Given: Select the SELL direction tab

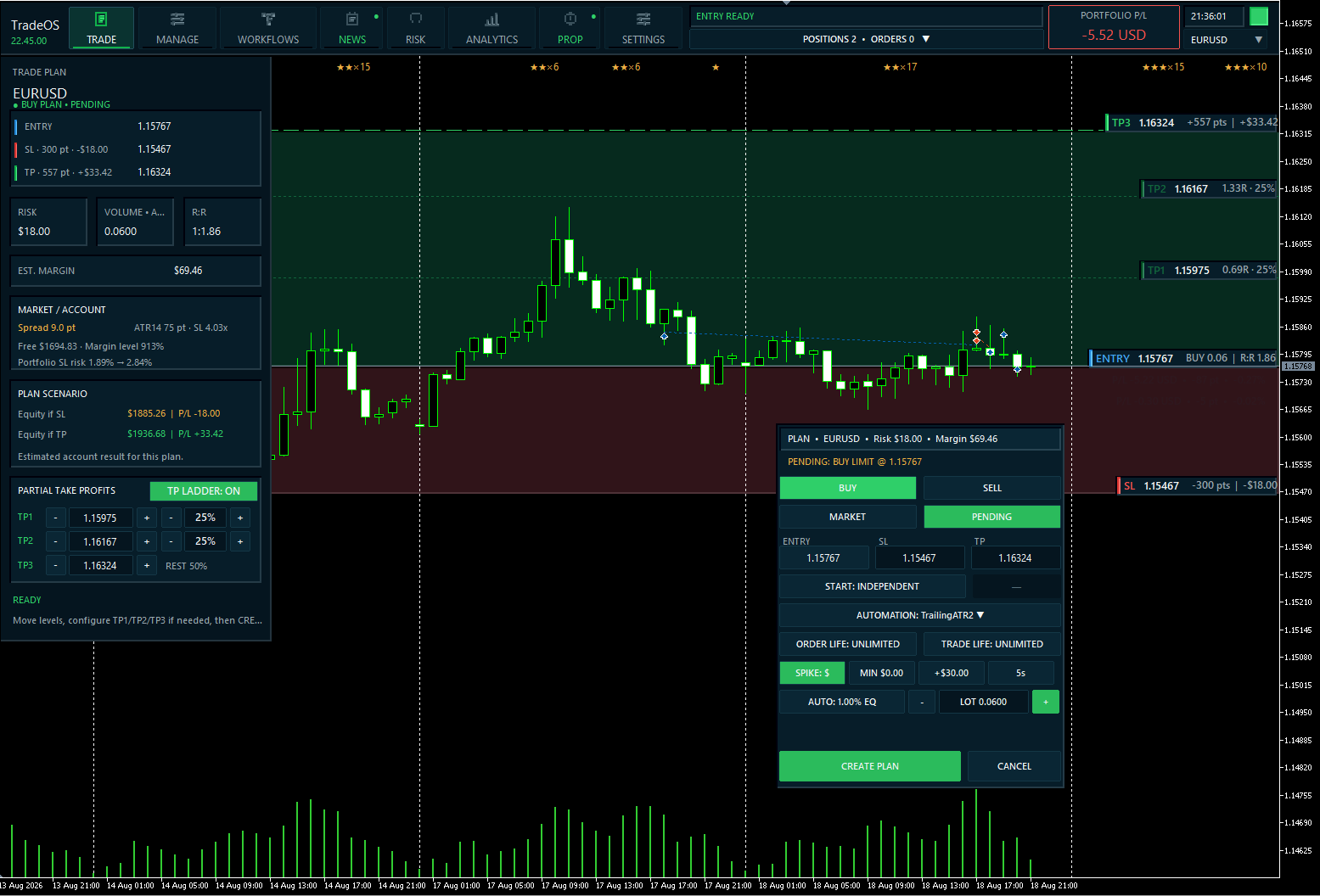Looking at the screenshot, I should tap(991, 488).
